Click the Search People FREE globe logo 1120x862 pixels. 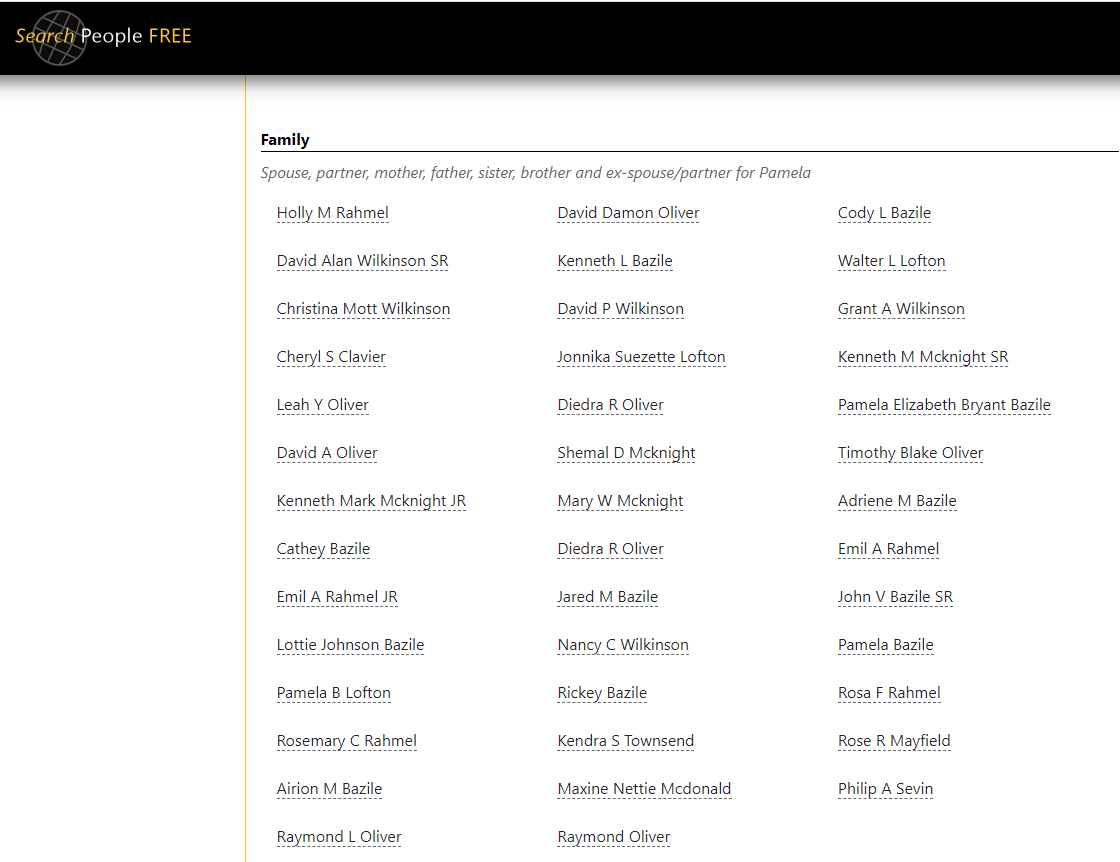(60, 38)
